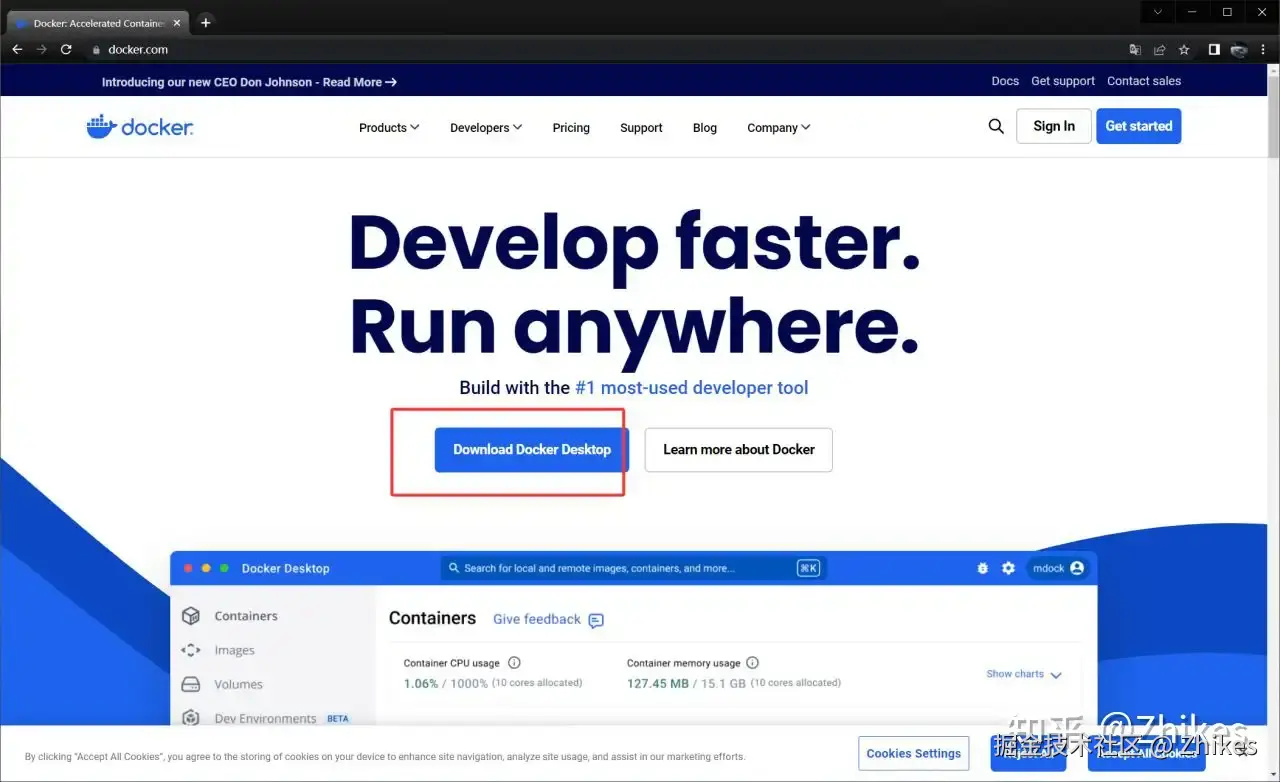Select Containers in Docker Desktop sidebar
Screen dimensions: 1280x782
(246, 616)
